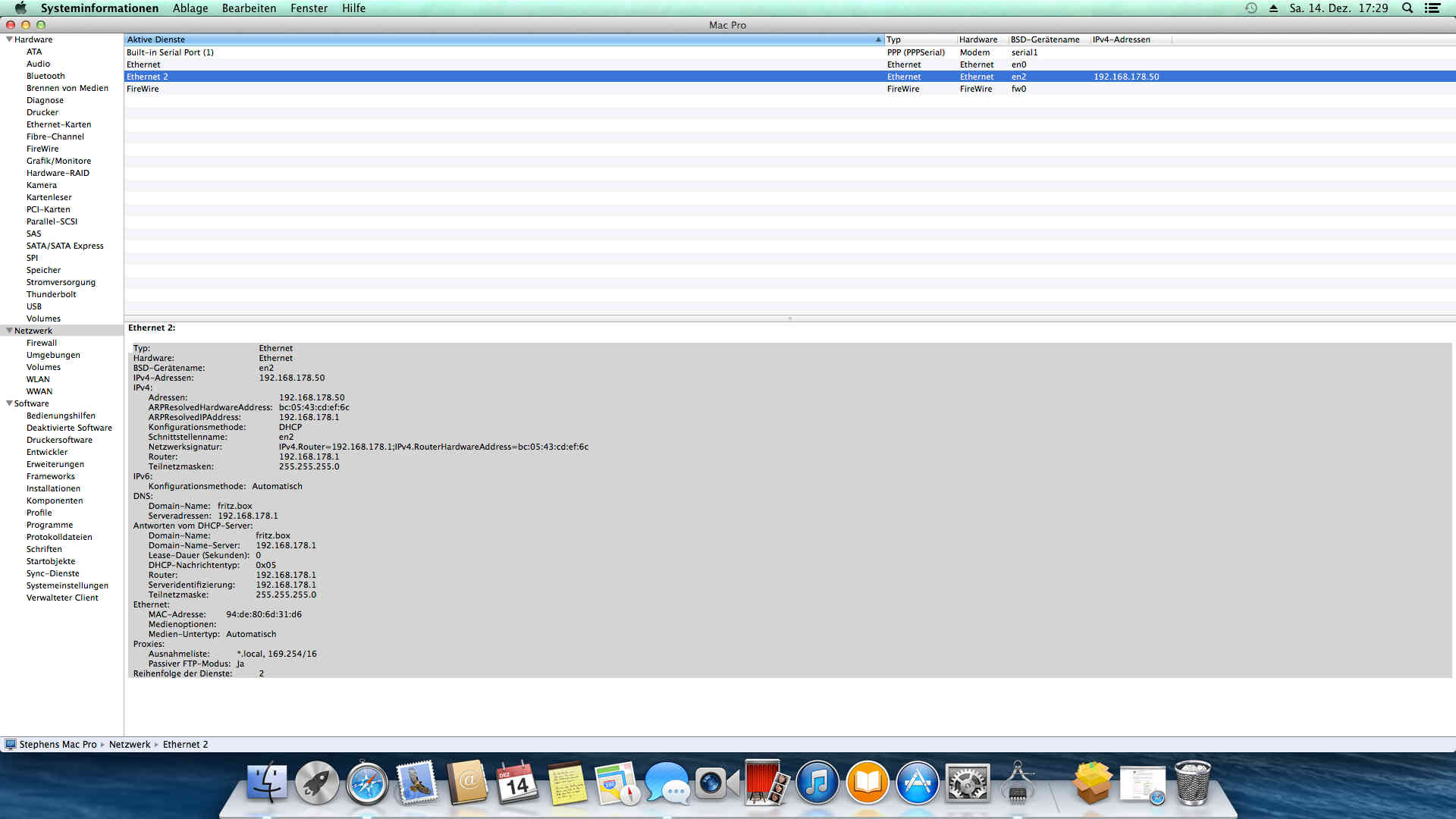Select WLAN in the Netzwerk sidebar
This screenshot has width=1456, height=819.
[38, 379]
